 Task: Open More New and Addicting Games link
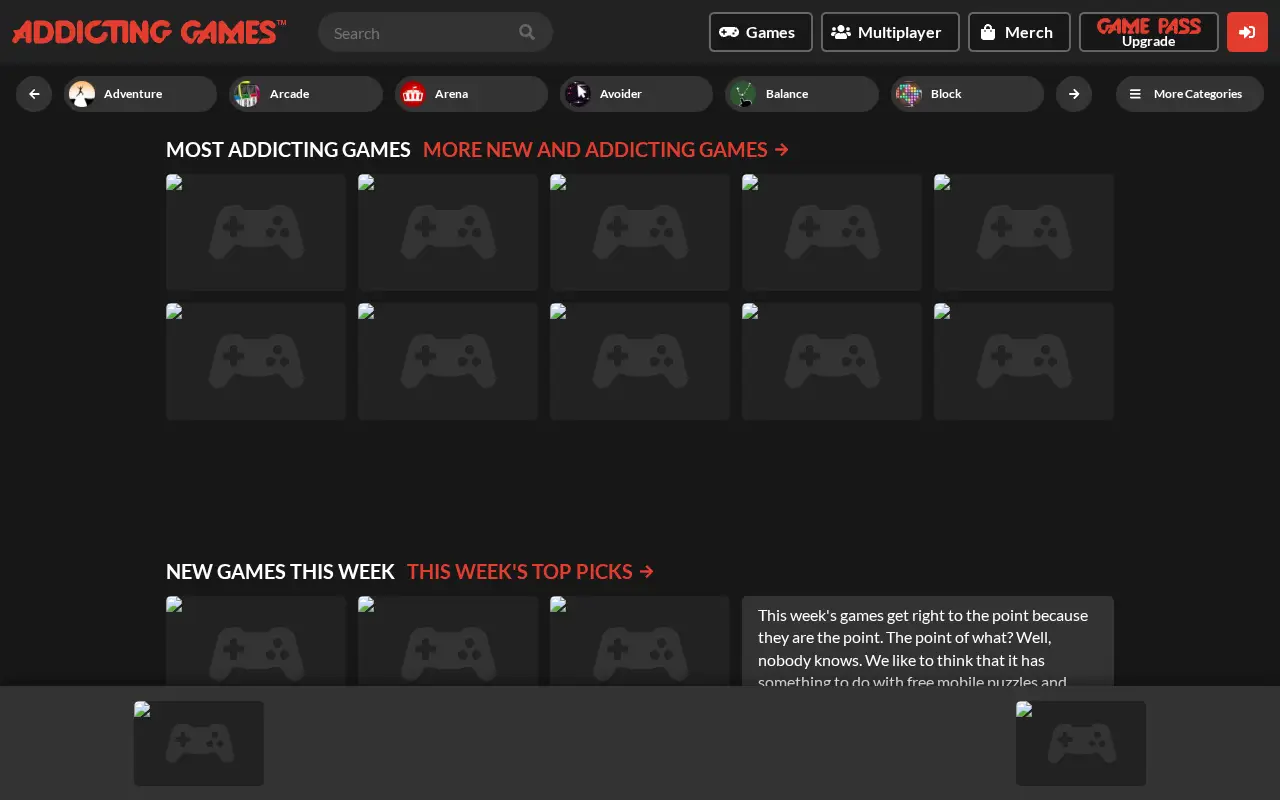click(606, 150)
